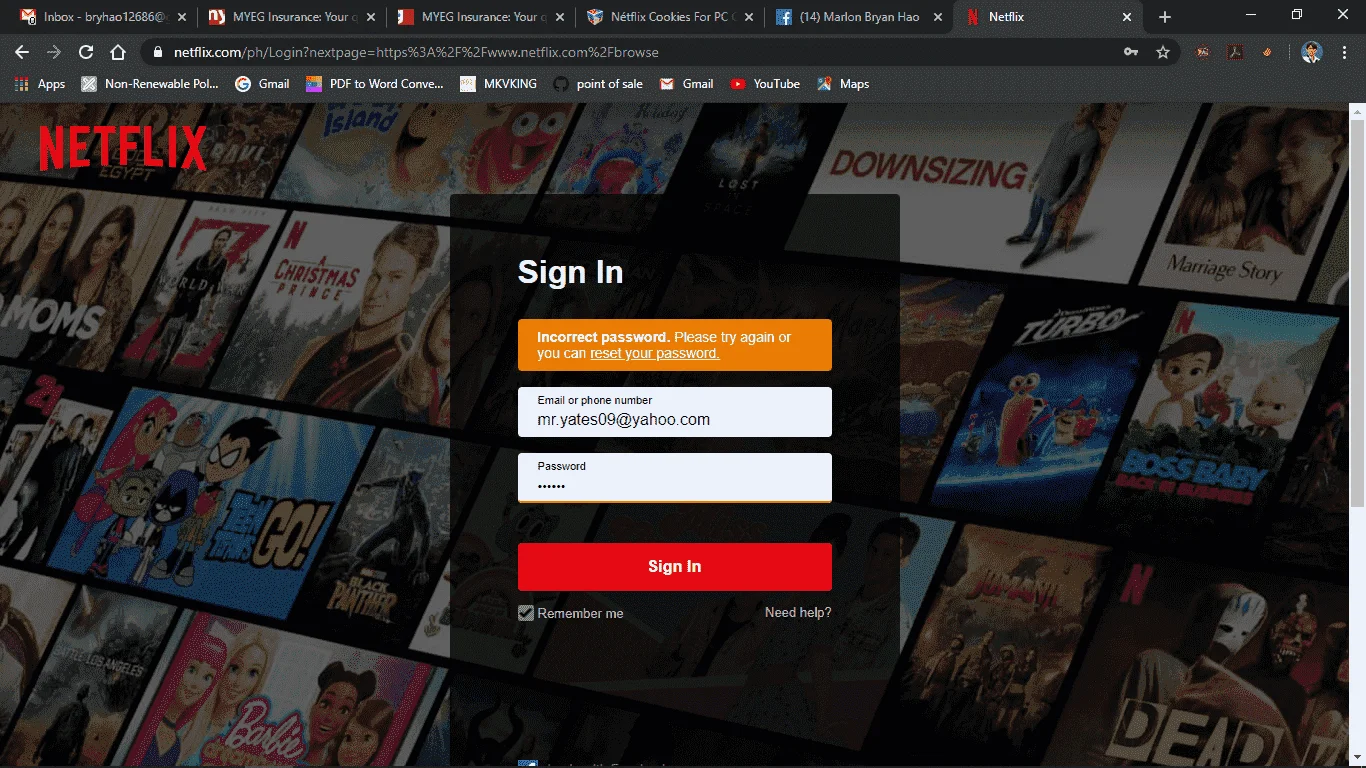
Task: Switch to Netflix Cookies For PC tab
Action: [x=670, y=17]
